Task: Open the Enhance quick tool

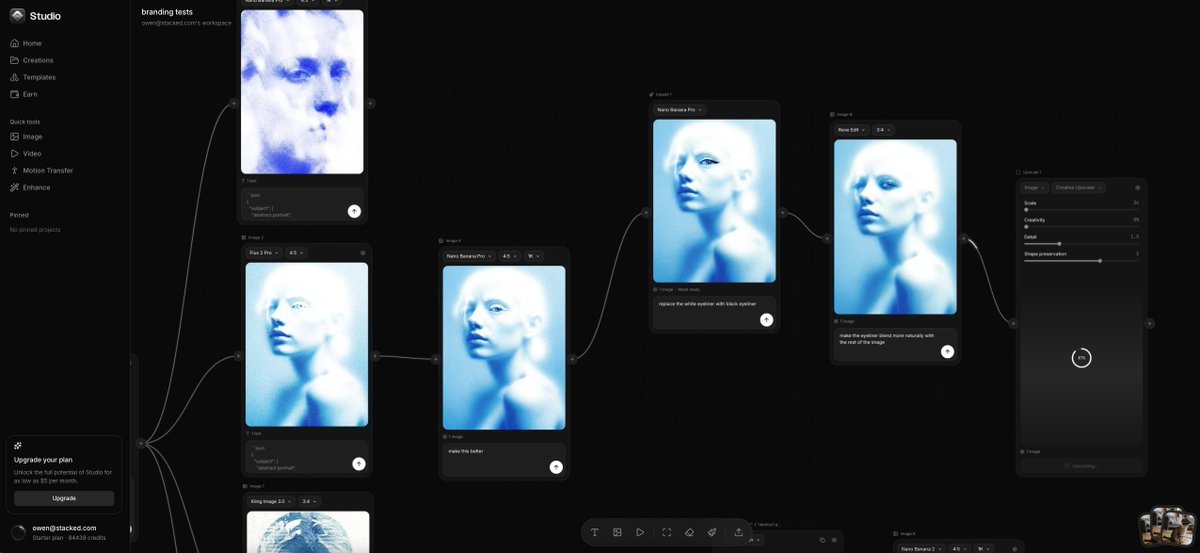Action: (x=30, y=187)
